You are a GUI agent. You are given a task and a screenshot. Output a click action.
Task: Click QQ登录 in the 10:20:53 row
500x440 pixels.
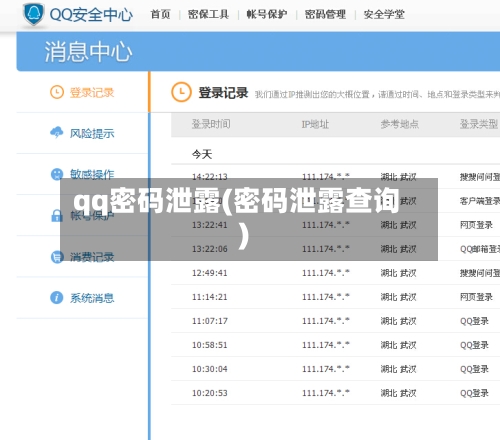tap(474, 393)
